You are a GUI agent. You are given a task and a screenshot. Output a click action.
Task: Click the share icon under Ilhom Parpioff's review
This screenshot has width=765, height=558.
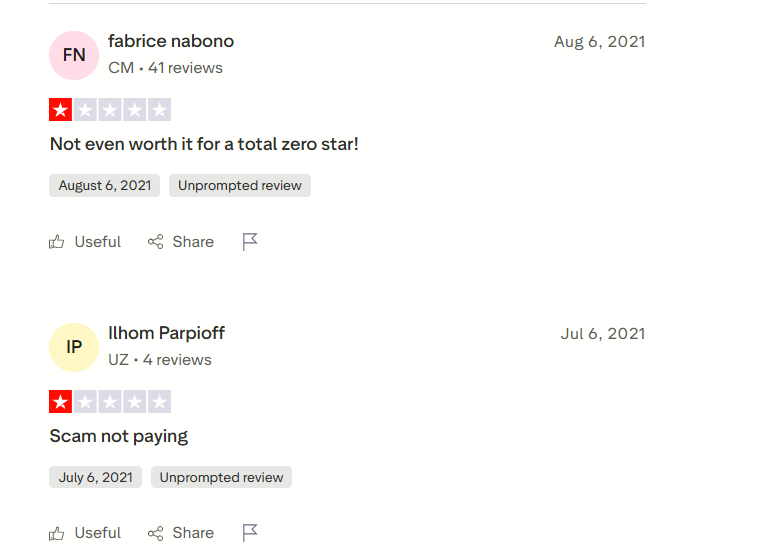[155, 533]
